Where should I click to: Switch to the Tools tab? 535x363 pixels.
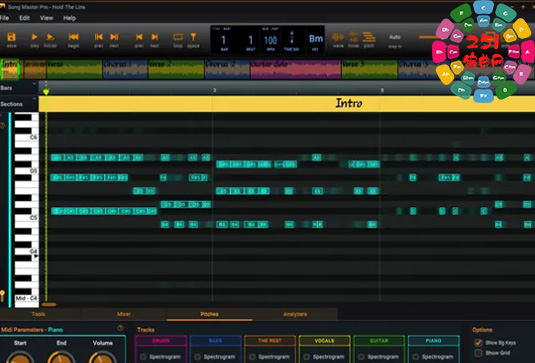38,314
